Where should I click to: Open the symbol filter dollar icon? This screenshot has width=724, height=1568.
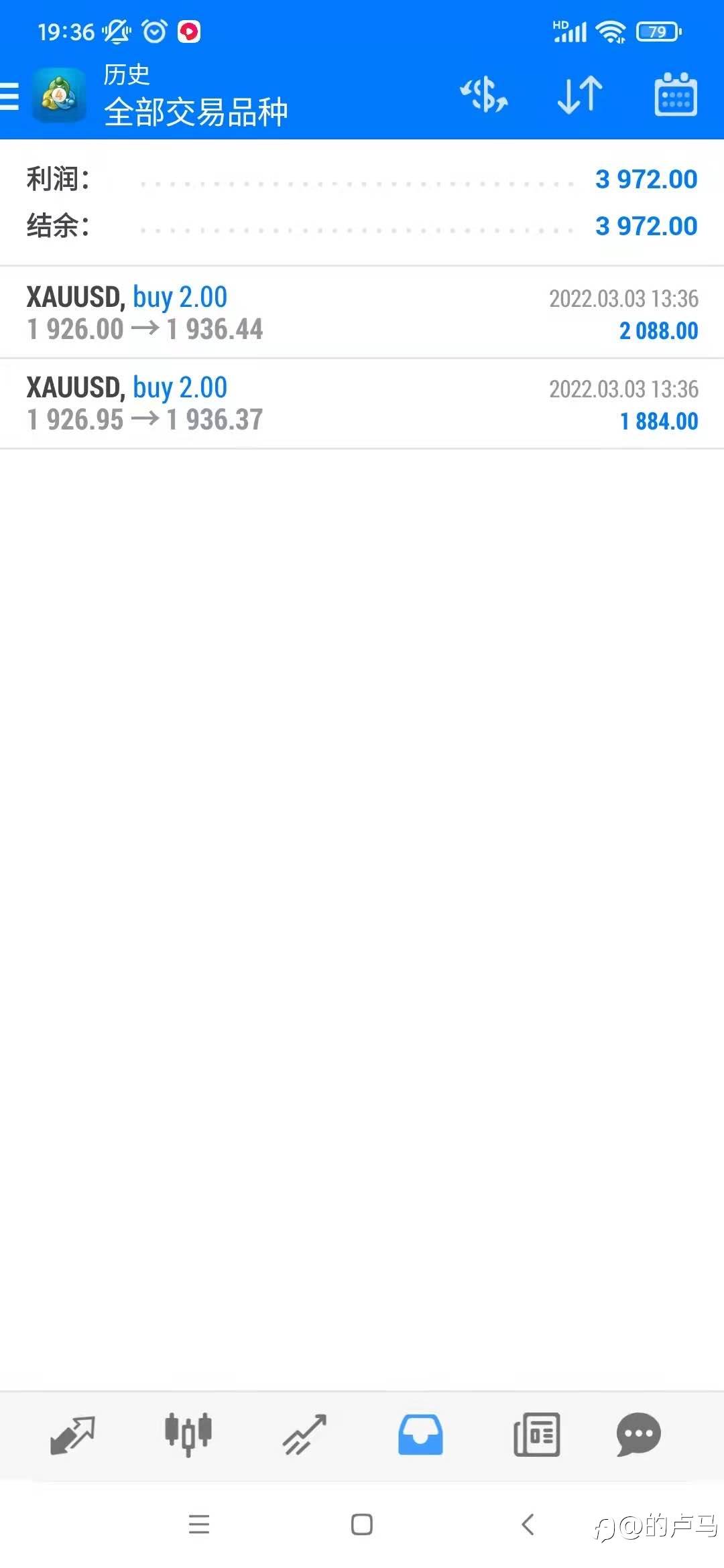[x=484, y=94]
